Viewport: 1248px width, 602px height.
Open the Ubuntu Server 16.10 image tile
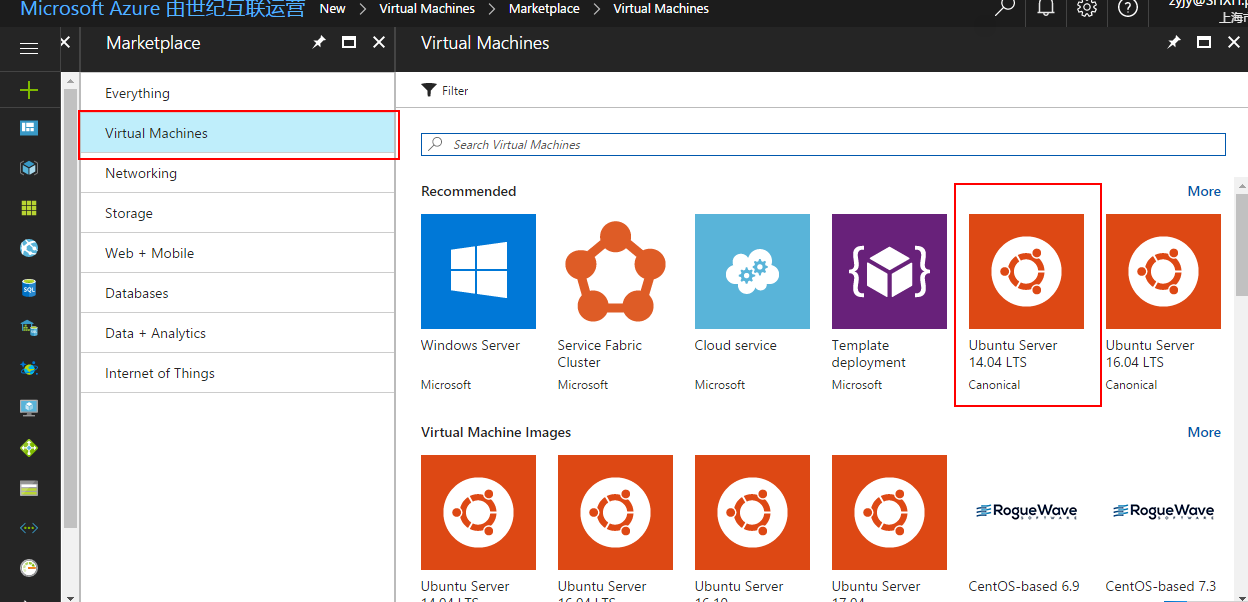tap(752, 528)
